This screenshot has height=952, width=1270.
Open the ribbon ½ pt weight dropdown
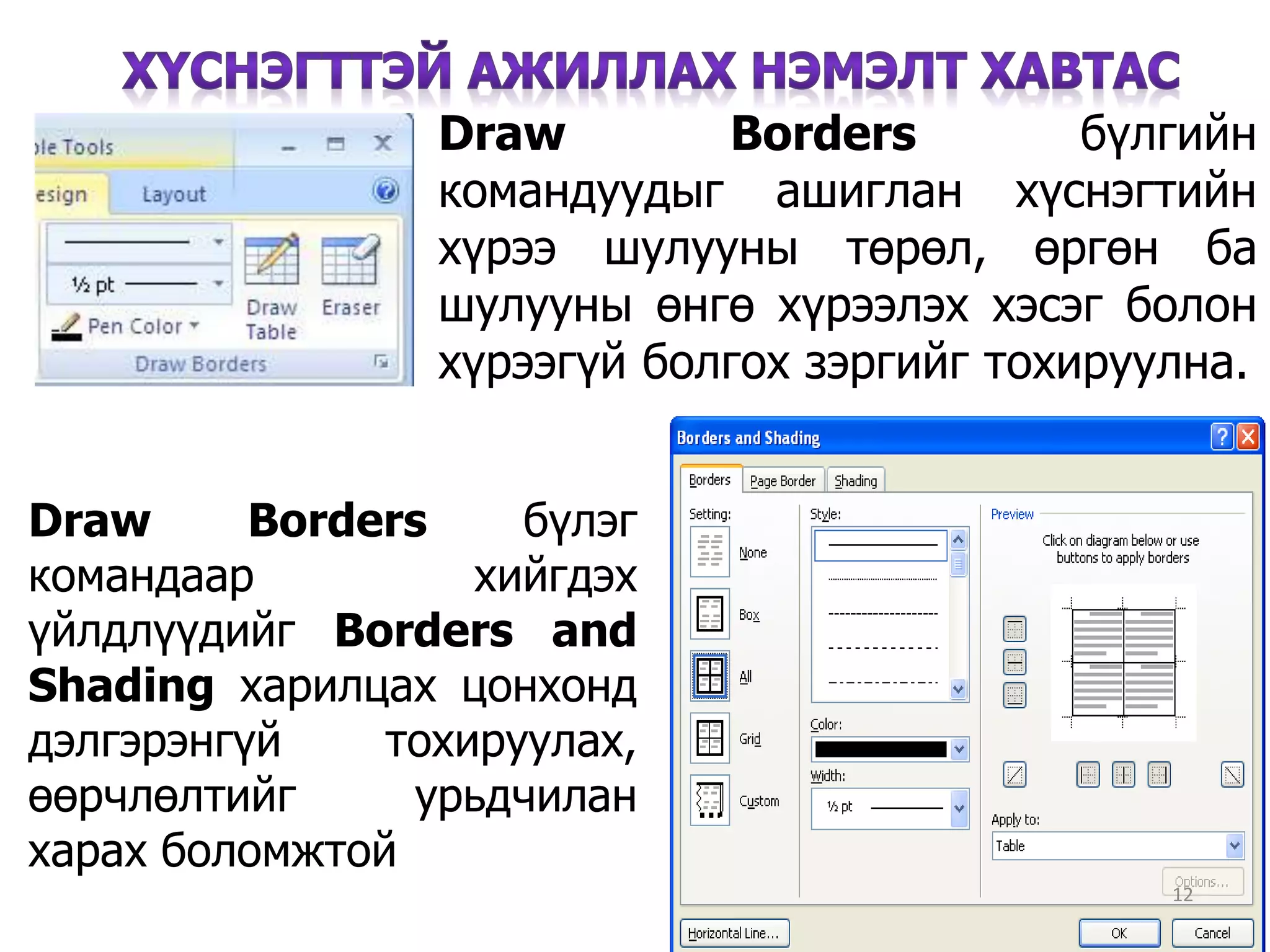[x=218, y=284]
